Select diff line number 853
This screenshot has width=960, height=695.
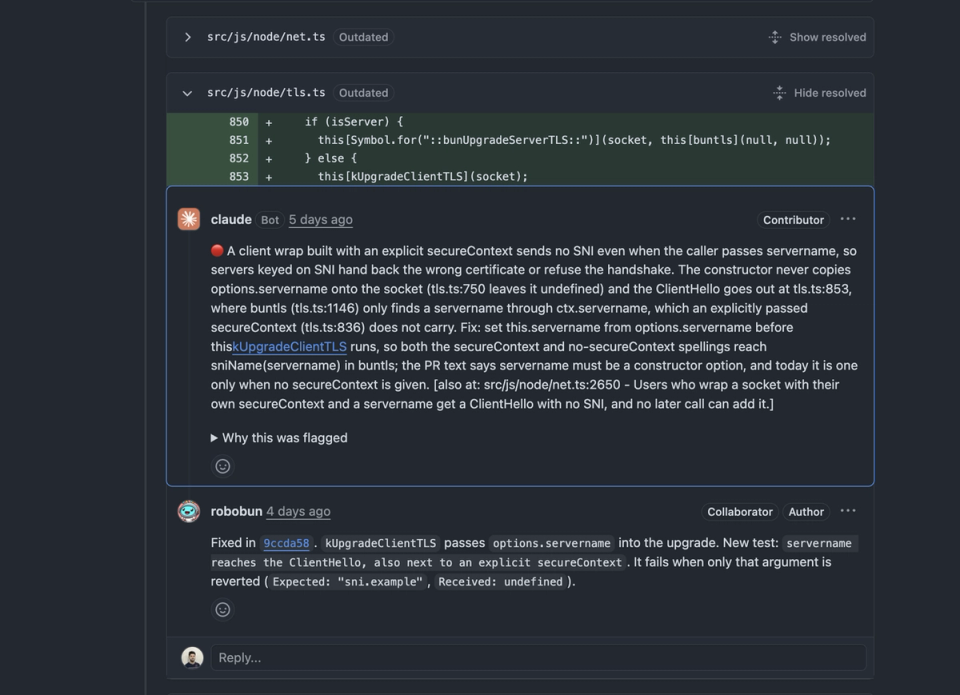[x=239, y=176]
